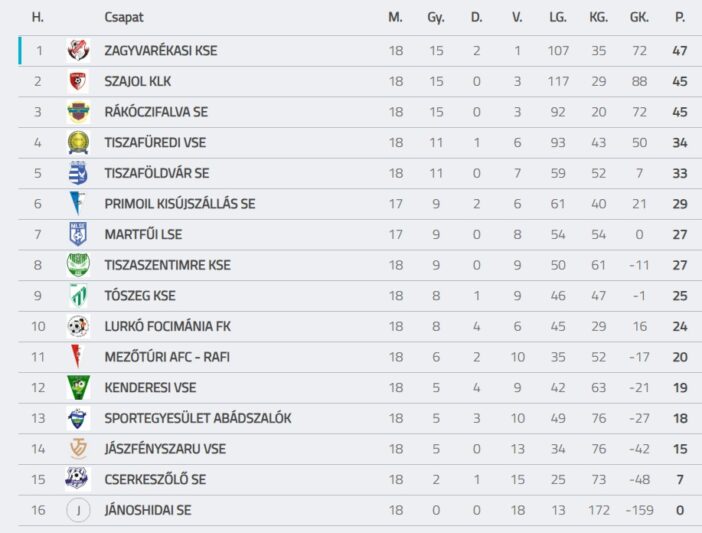Click the Zagyvarékasi KSE team logo
Image resolution: width=702 pixels, height=533 pixels.
pyautogui.click(x=77, y=51)
